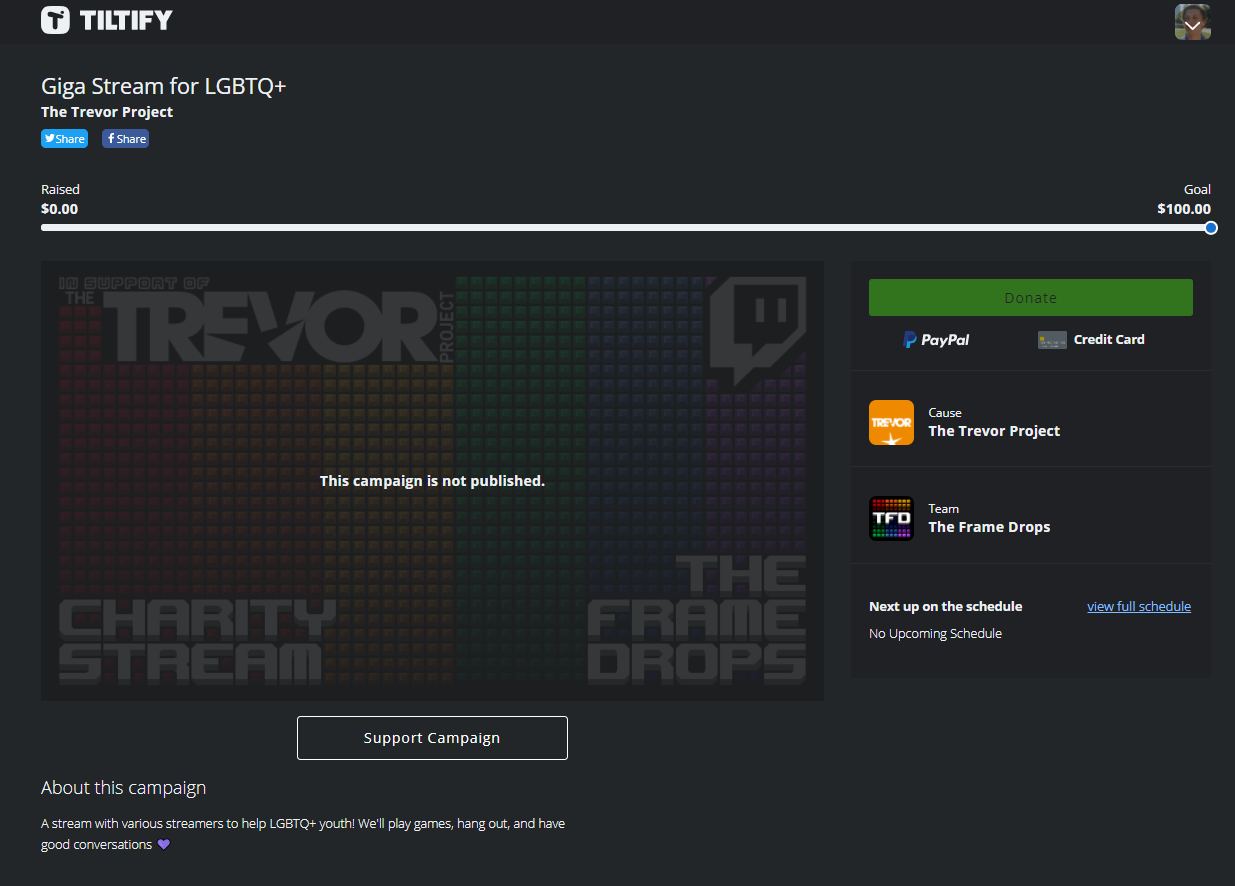This screenshot has height=886, width=1235.
Task: Click the green Donate button
Action: 1030,298
